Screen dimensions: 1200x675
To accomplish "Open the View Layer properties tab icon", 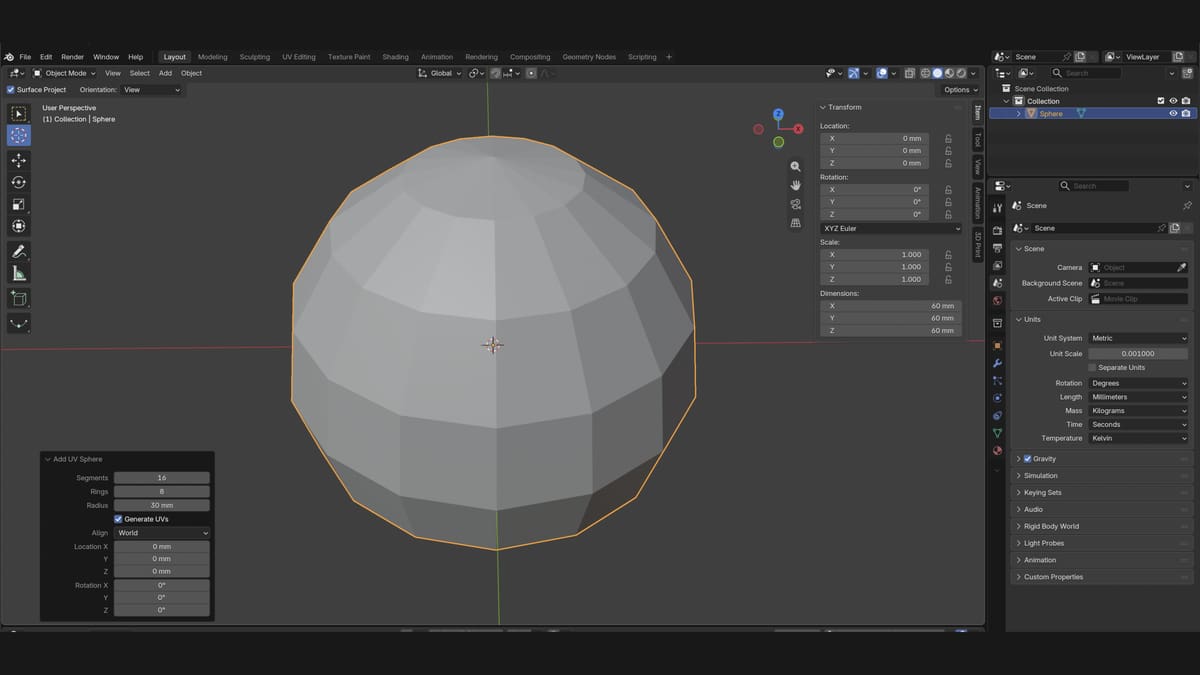I will click(997, 265).
